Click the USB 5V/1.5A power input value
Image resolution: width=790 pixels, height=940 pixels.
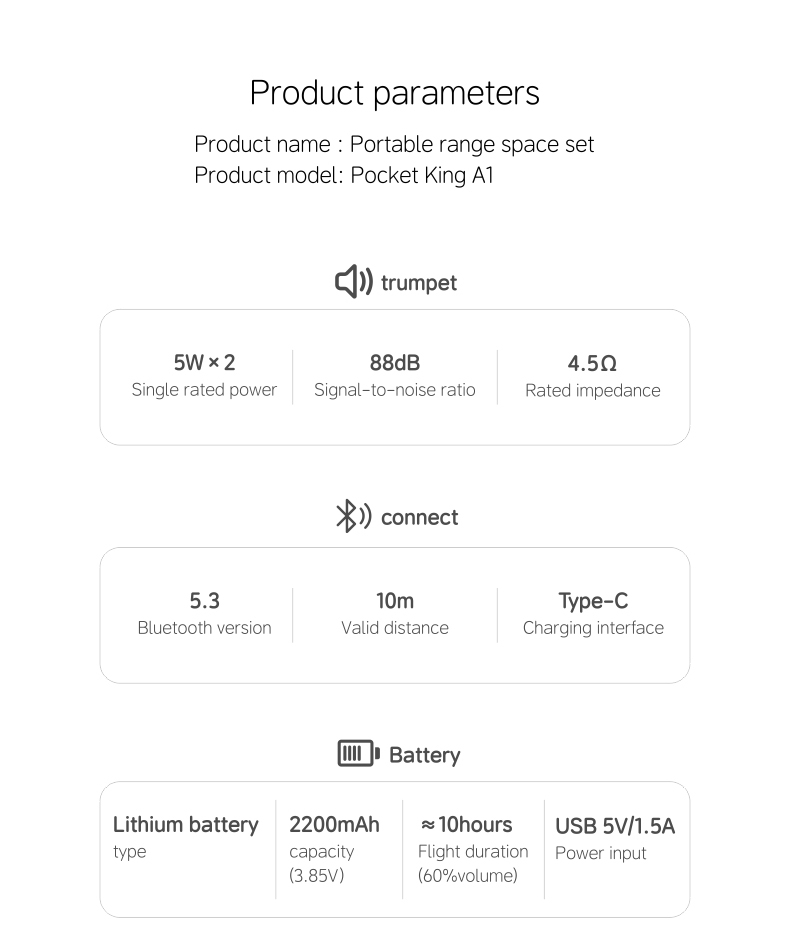click(x=615, y=826)
